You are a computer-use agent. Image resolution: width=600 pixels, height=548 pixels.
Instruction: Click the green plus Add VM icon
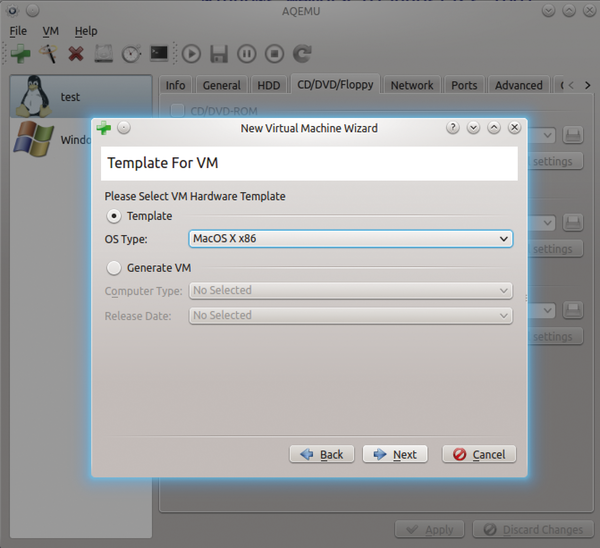(x=20, y=53)
